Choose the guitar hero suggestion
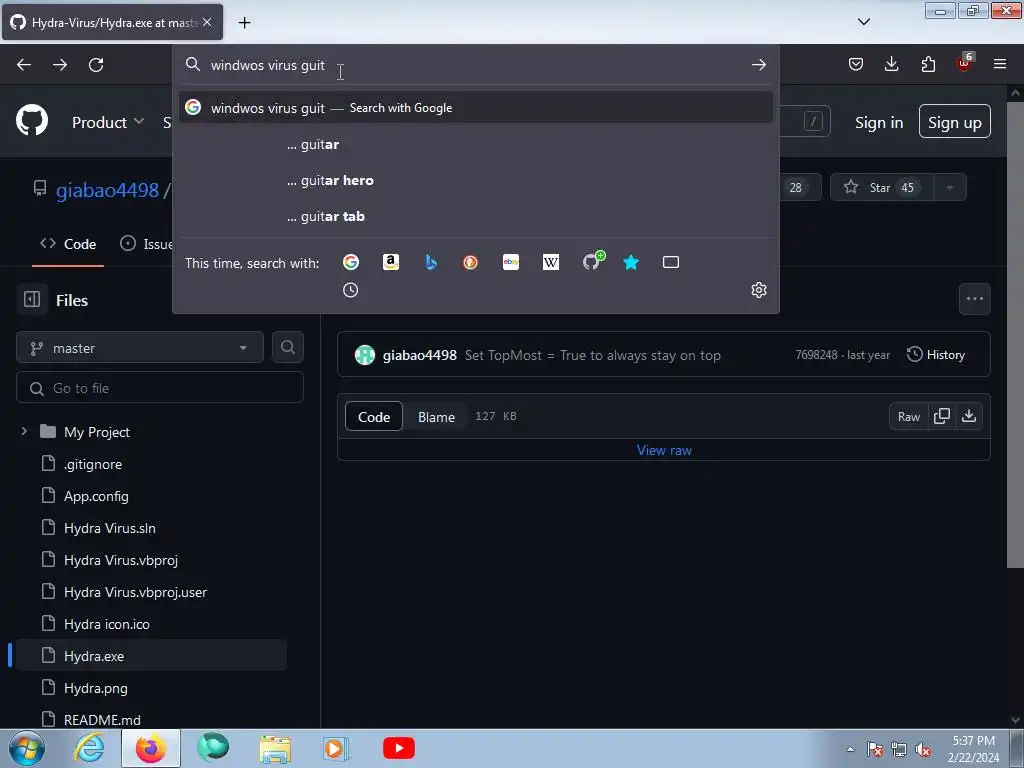The image size is (1024, 768). pos(475,180)
